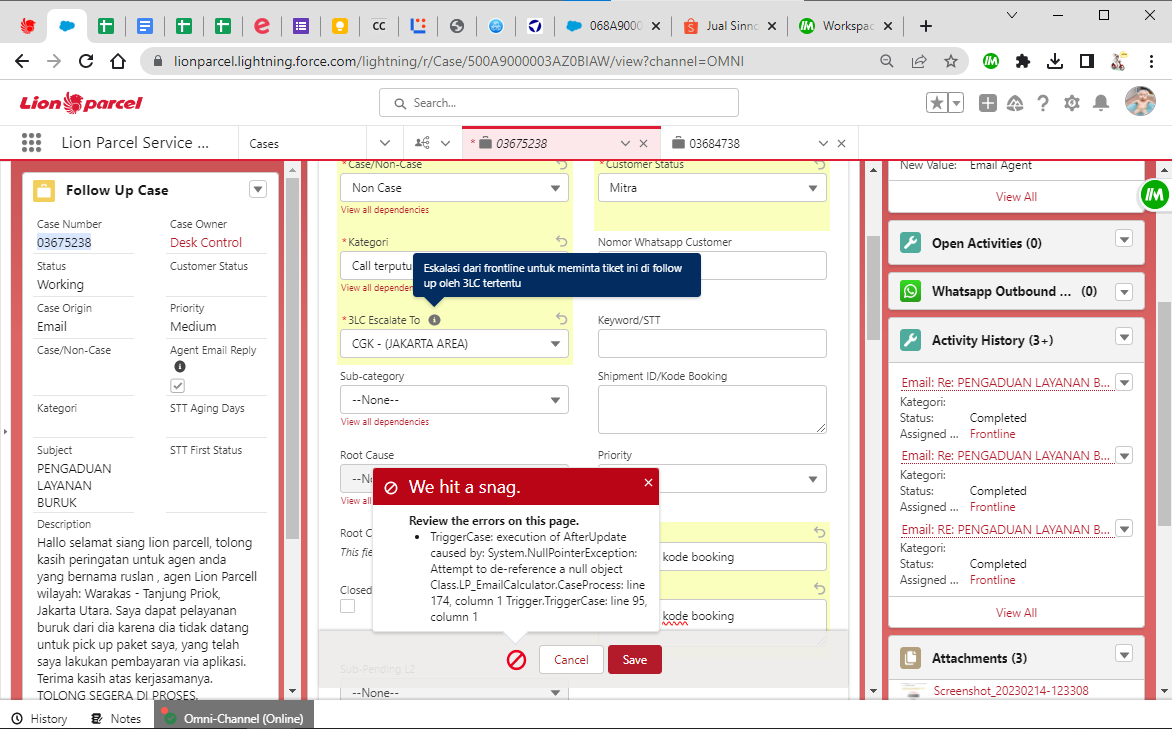Open the History utility bar item

(40, 719)
